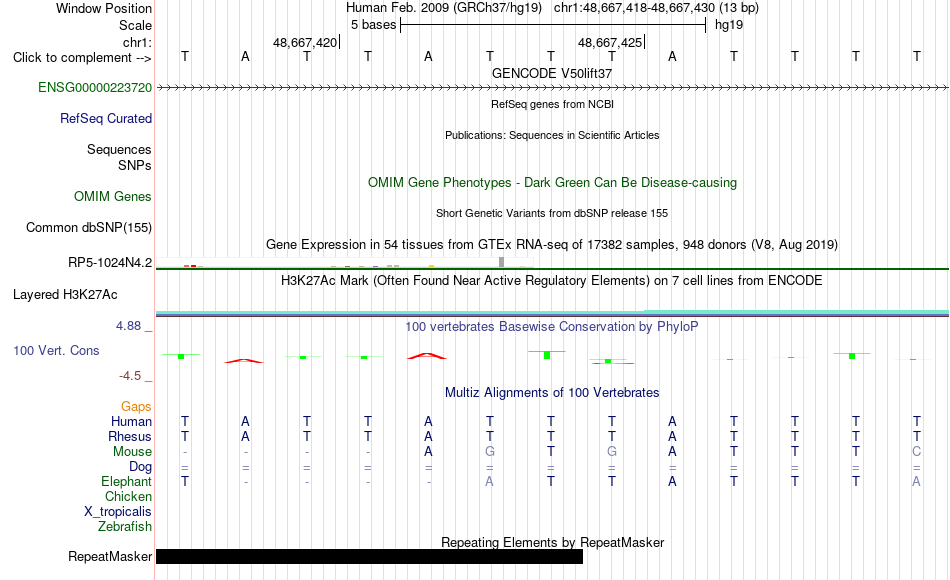Viewport: 950px width, 580px height.
Task: Open the OMIM Gene Phenotypes track title
Action: (553, 182)
